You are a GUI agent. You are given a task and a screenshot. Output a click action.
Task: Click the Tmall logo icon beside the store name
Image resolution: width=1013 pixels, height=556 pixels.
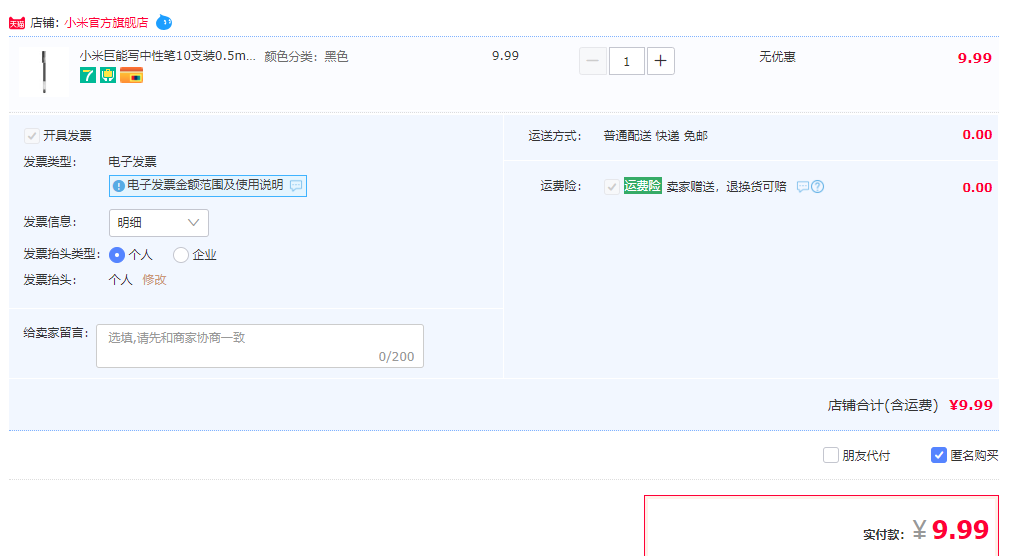coord(17,23)
